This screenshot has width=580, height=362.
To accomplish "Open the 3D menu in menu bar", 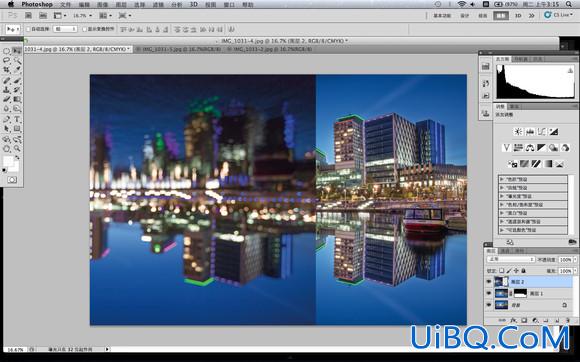I will pos(193,4).
